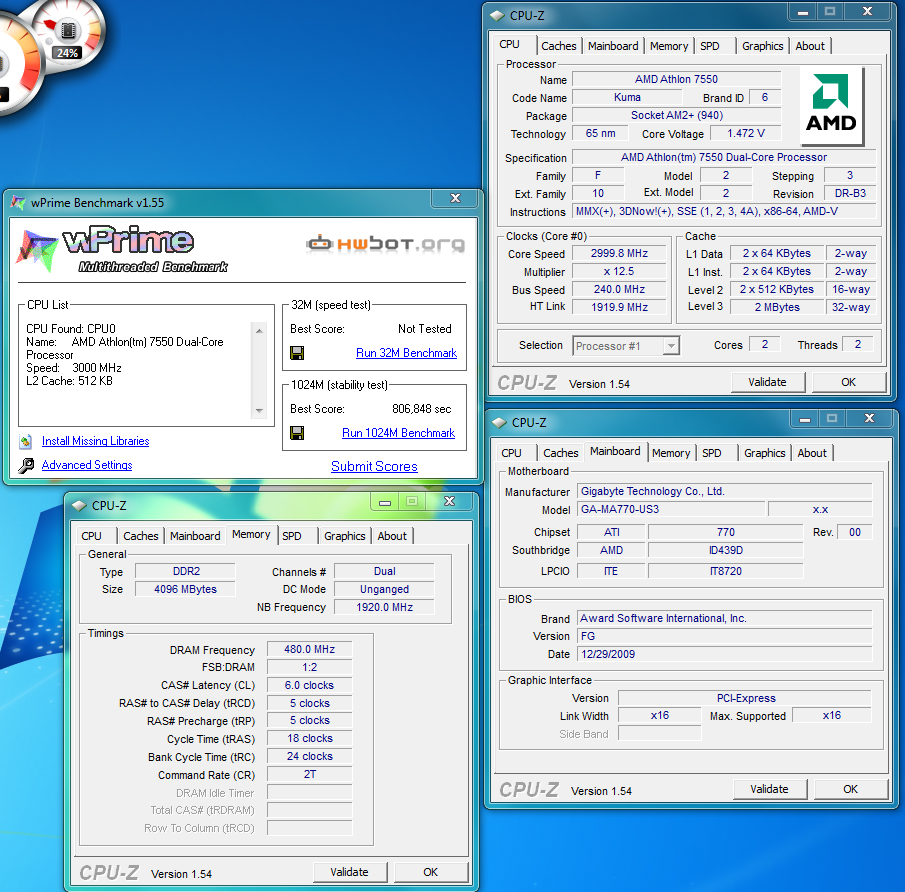905x892 pixels.
Task: Click the wPrime logo graphic
Action: pos(122,250)
